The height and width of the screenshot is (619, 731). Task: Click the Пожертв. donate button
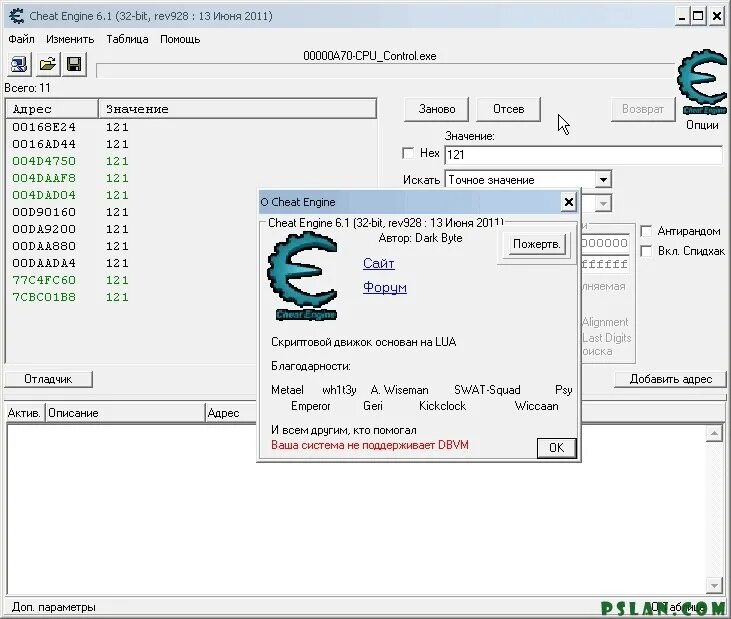(536, 244)
